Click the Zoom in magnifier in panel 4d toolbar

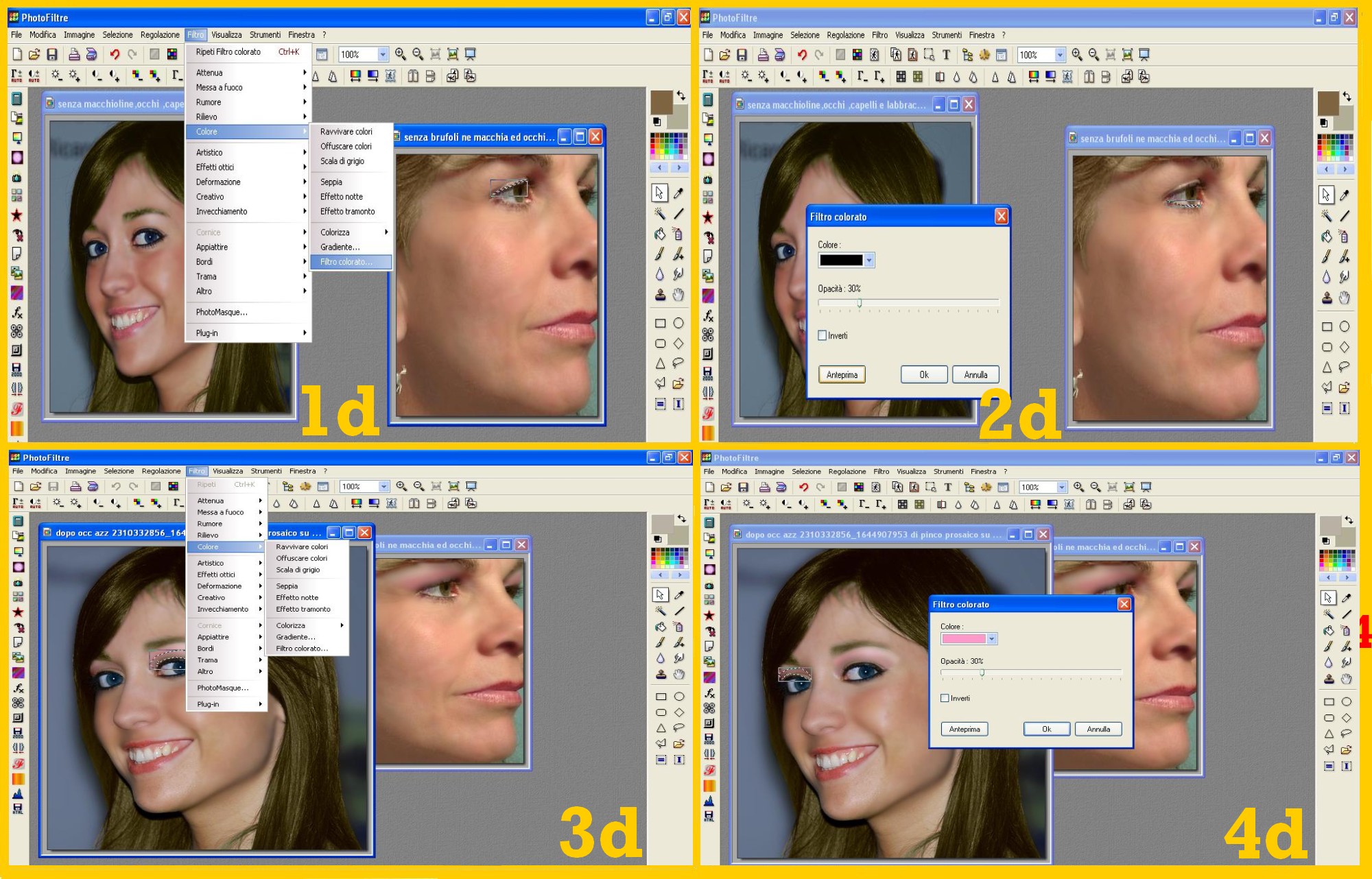1078,487
